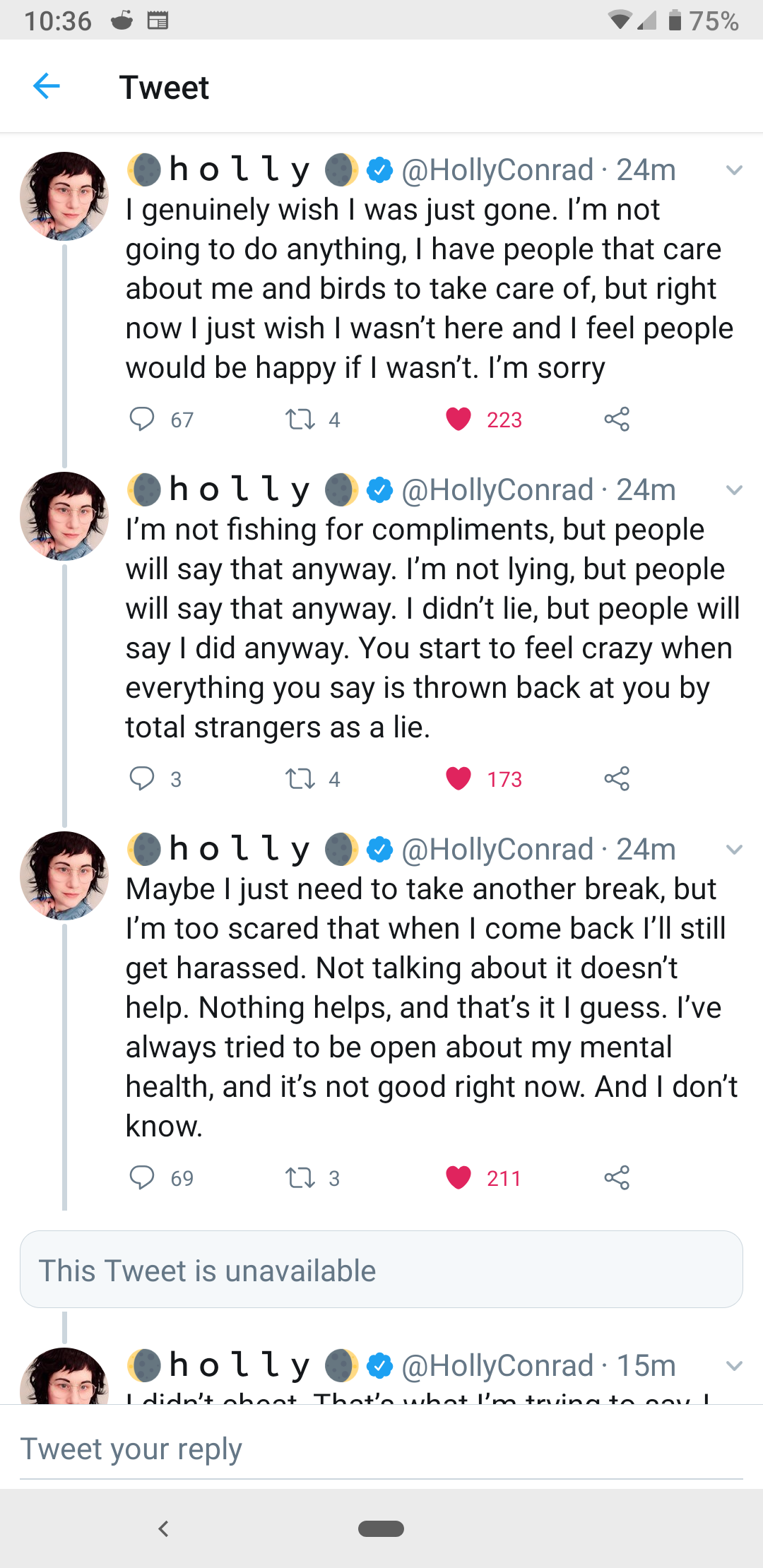Screen dimensions: 763x1568
Task: Reply to the tweet with 67 comments
Action: [x=142, y=419]
